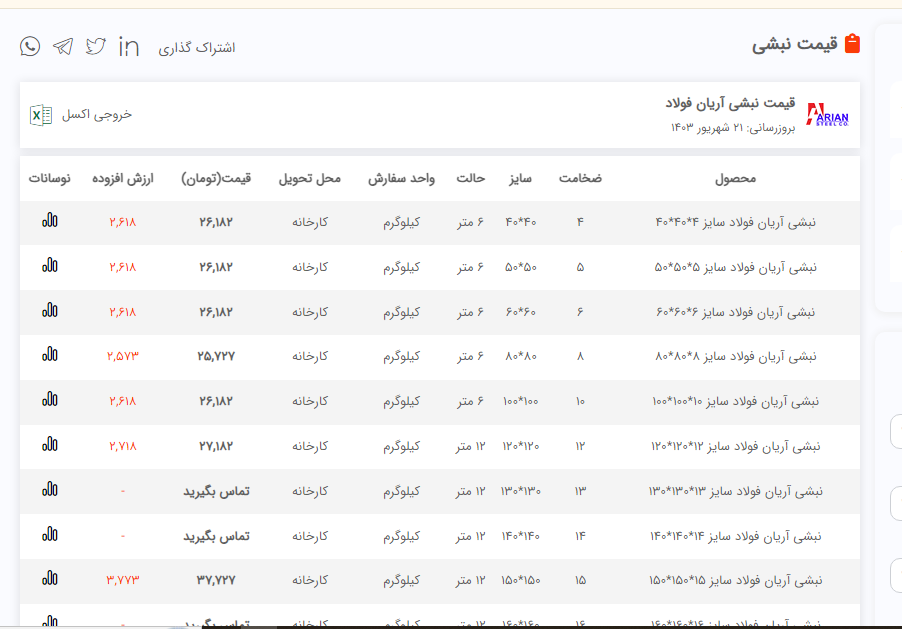This screenshot has width=902, height=629.
Task: Click the Excel export icon
Action: (41, 115)
